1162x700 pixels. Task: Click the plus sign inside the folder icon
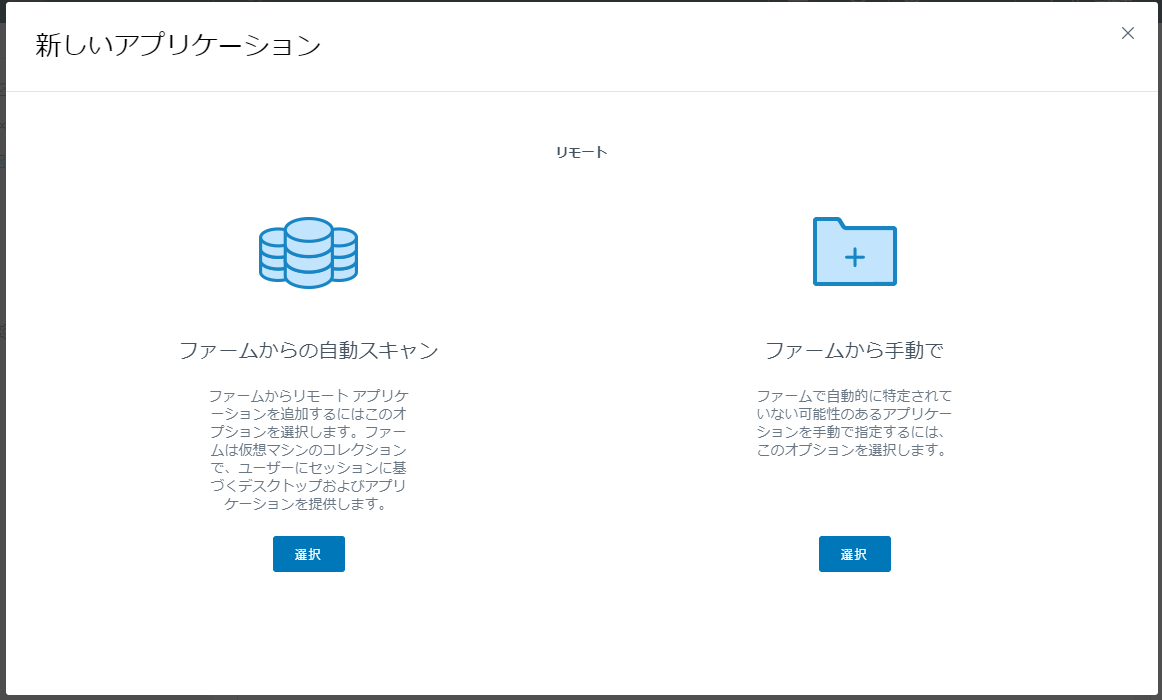pyautogui.click(x=854, y=257)
